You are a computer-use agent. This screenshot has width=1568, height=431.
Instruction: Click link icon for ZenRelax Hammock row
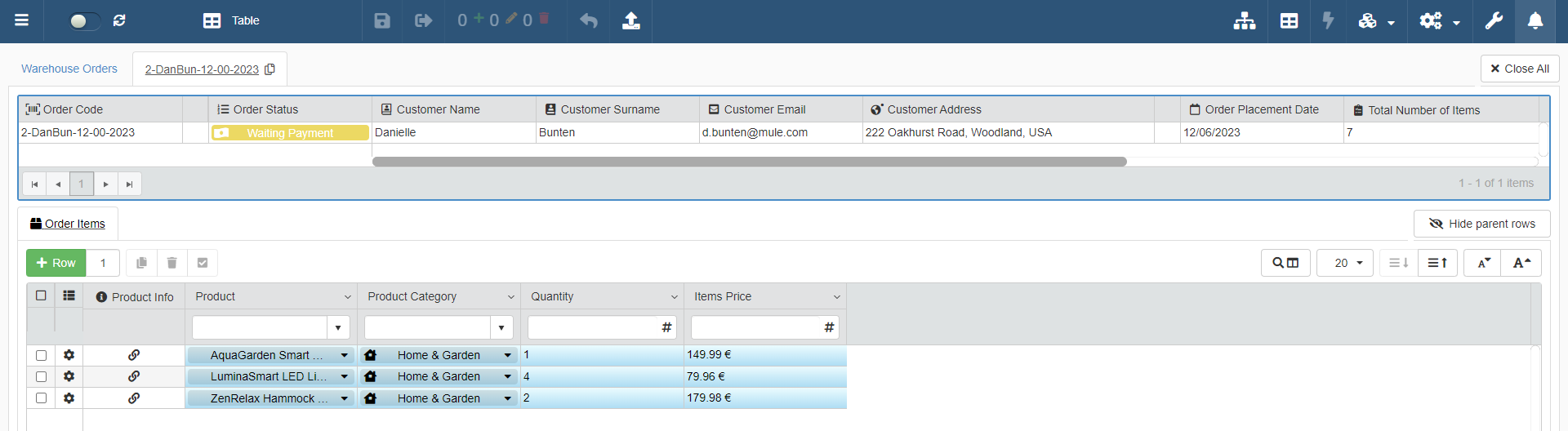(x=134, y=398)
